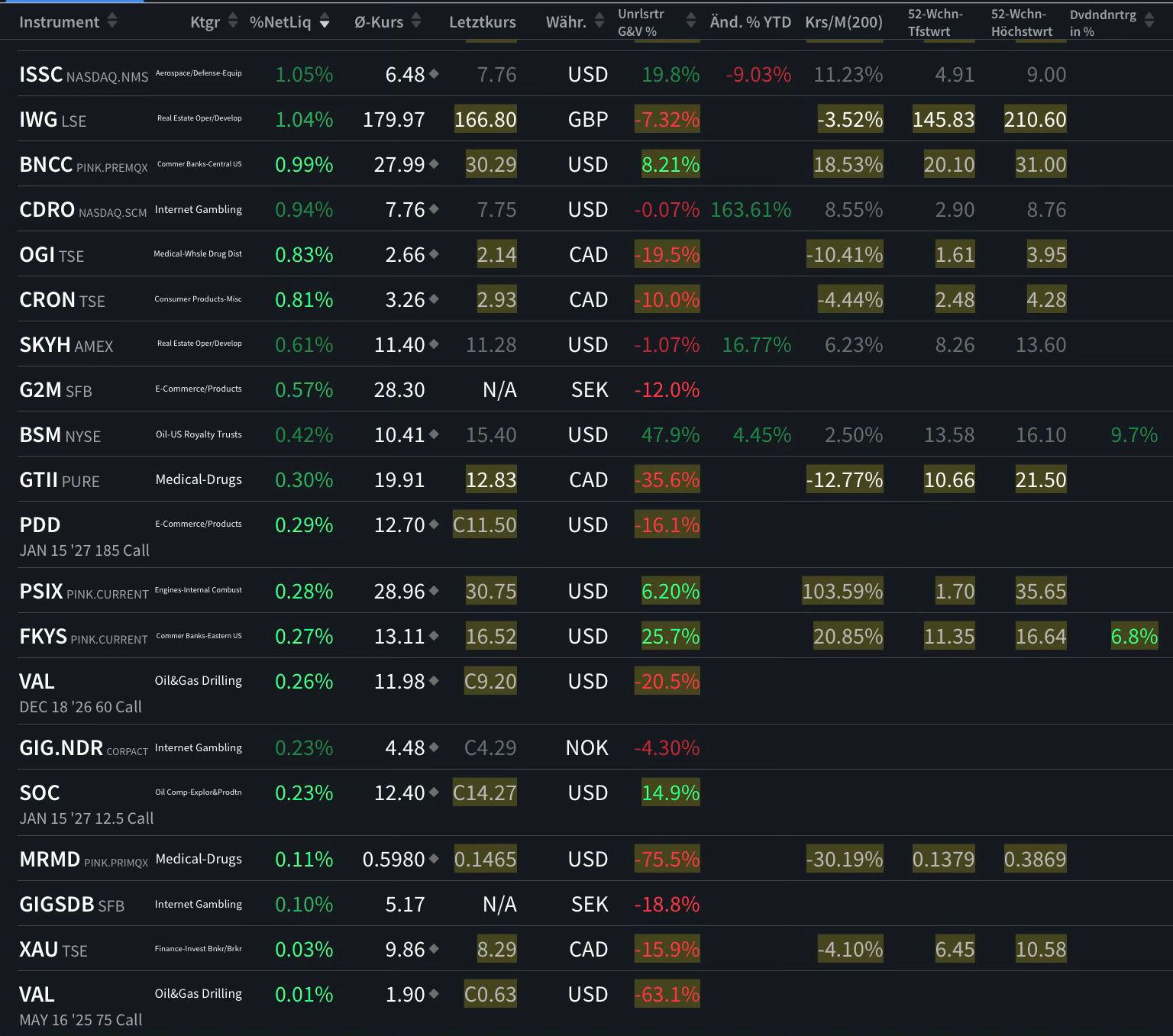This screenshot has width=1173, height=1036.
Task: Click PSIX's 103.59% Krs/M(200) value
Action: 842,591
